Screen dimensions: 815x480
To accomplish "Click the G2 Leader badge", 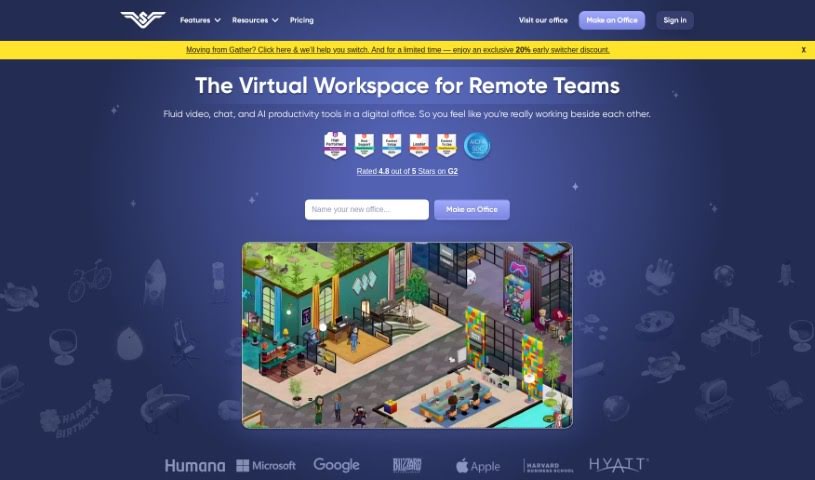I will (x=419, y=145).
